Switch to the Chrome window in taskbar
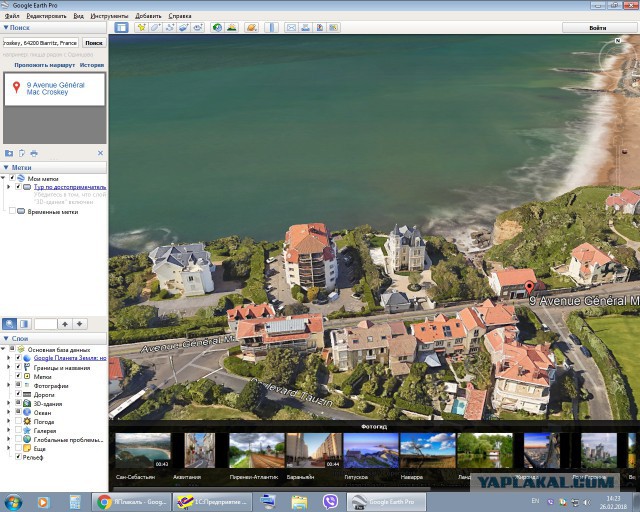This screenshot has height=512, width=640. click(131, 501)
